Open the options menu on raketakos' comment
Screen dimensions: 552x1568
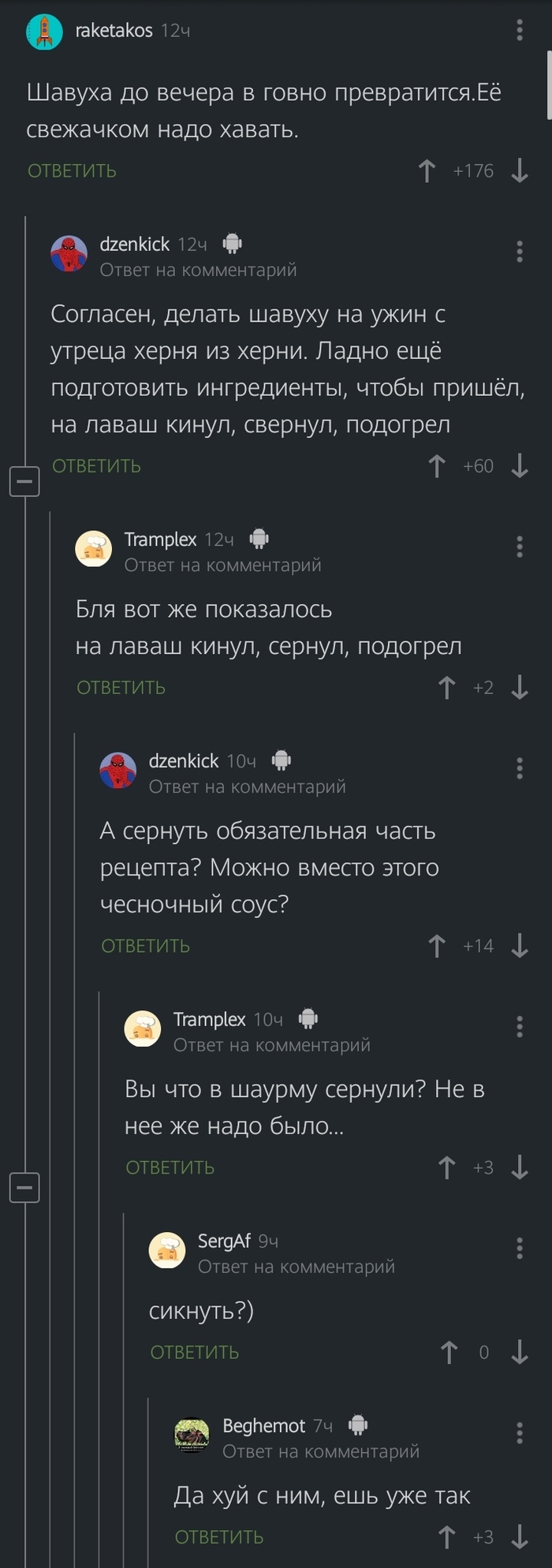coord(518,31)
